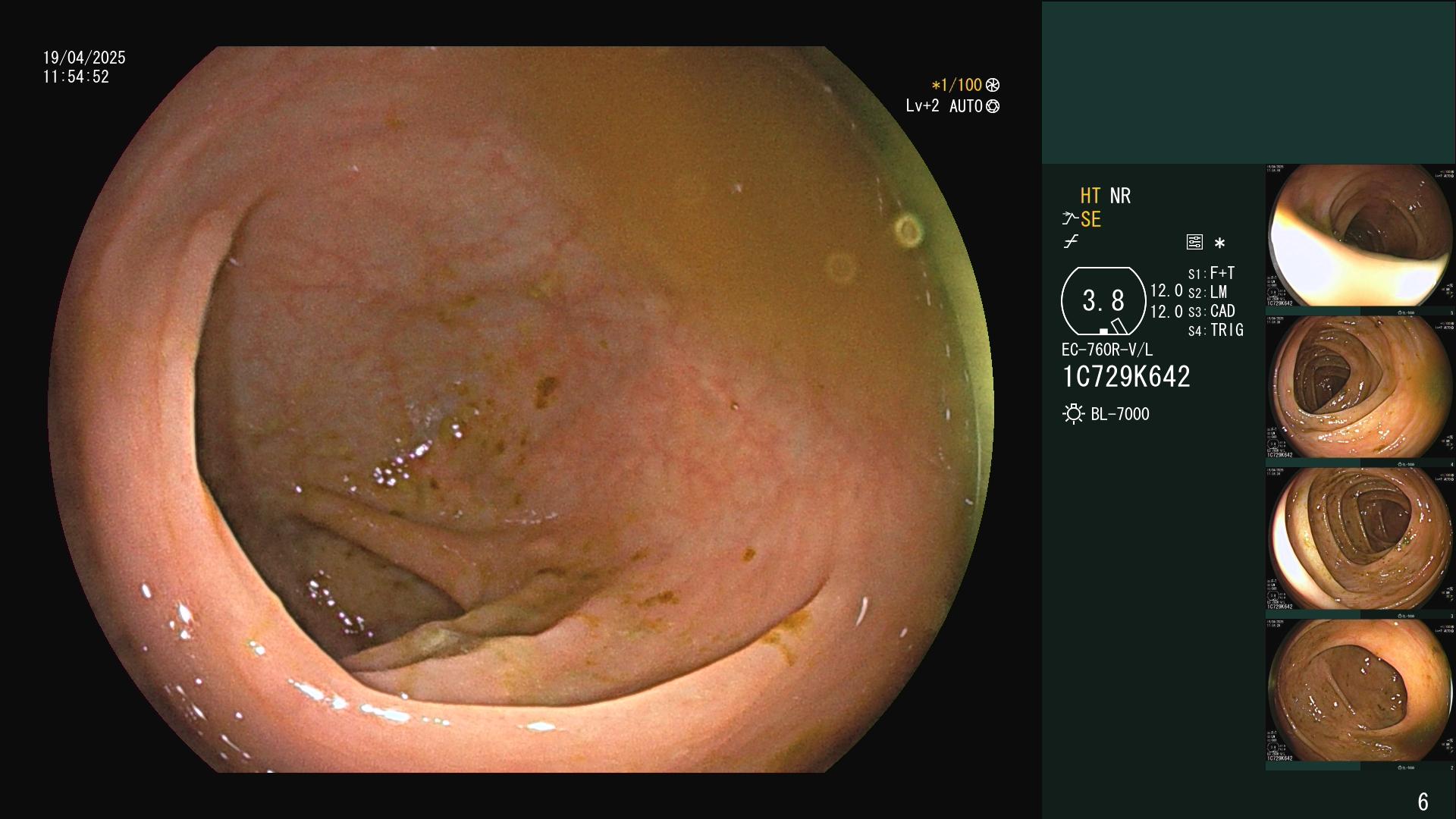Open the second captured thumbnail showing triangular lumen
The height and width of the screenshot is (819, 1456).
point(1360,387)
